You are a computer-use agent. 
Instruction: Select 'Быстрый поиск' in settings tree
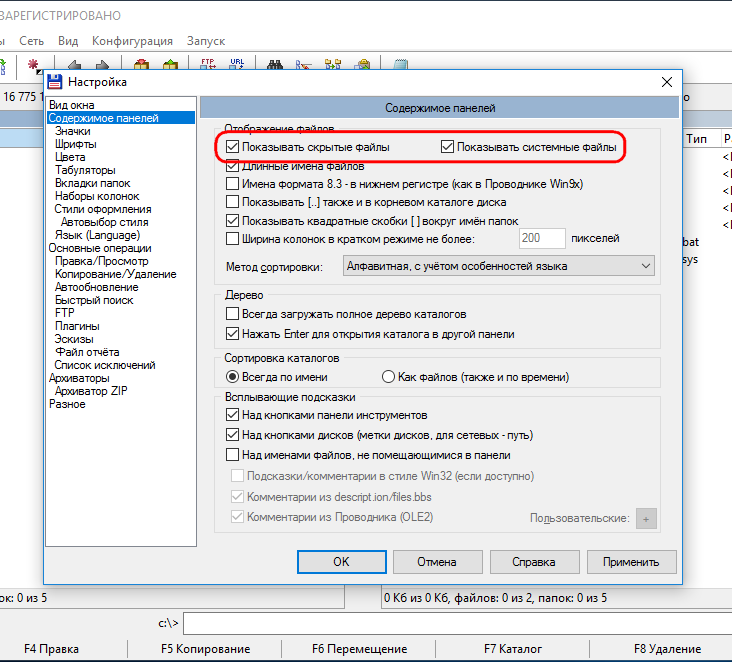(94, 300)
